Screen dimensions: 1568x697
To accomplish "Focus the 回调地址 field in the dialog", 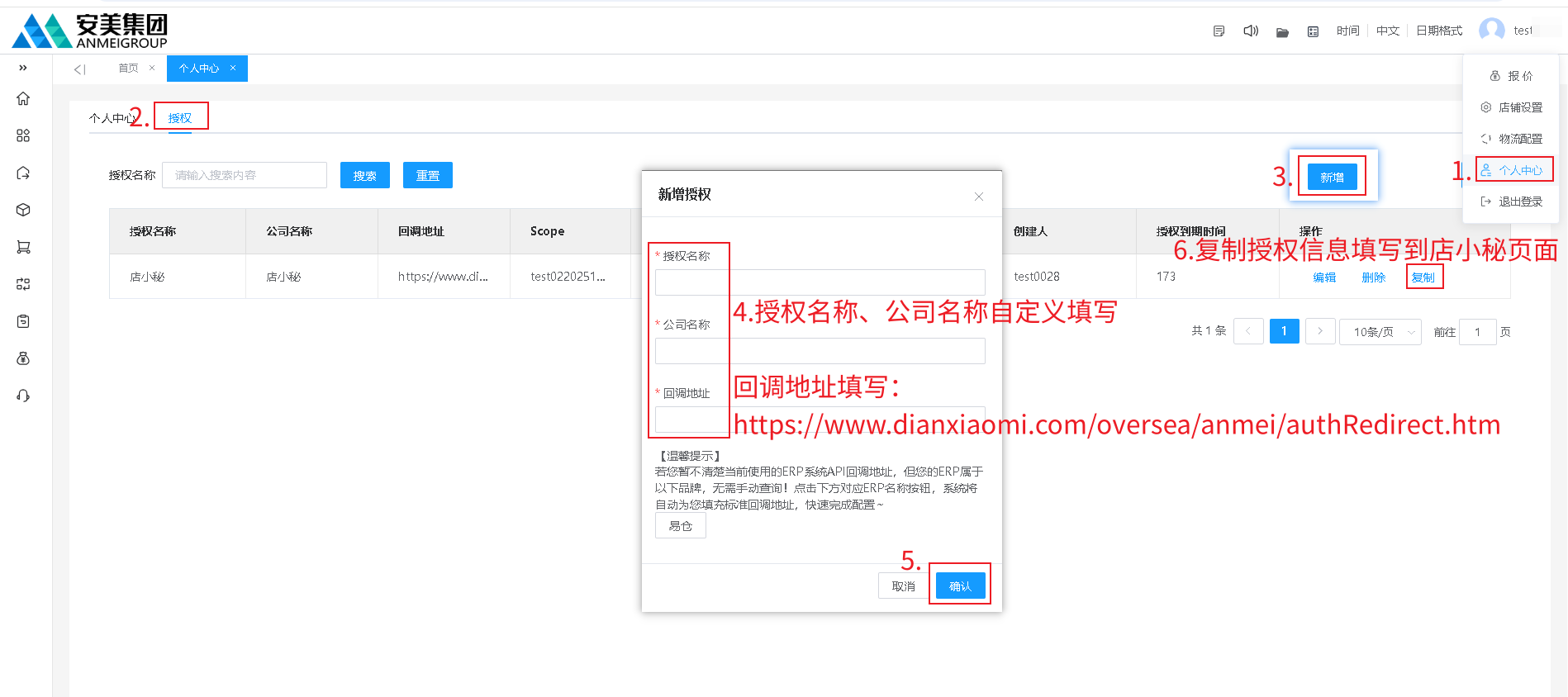I will 820,420.
